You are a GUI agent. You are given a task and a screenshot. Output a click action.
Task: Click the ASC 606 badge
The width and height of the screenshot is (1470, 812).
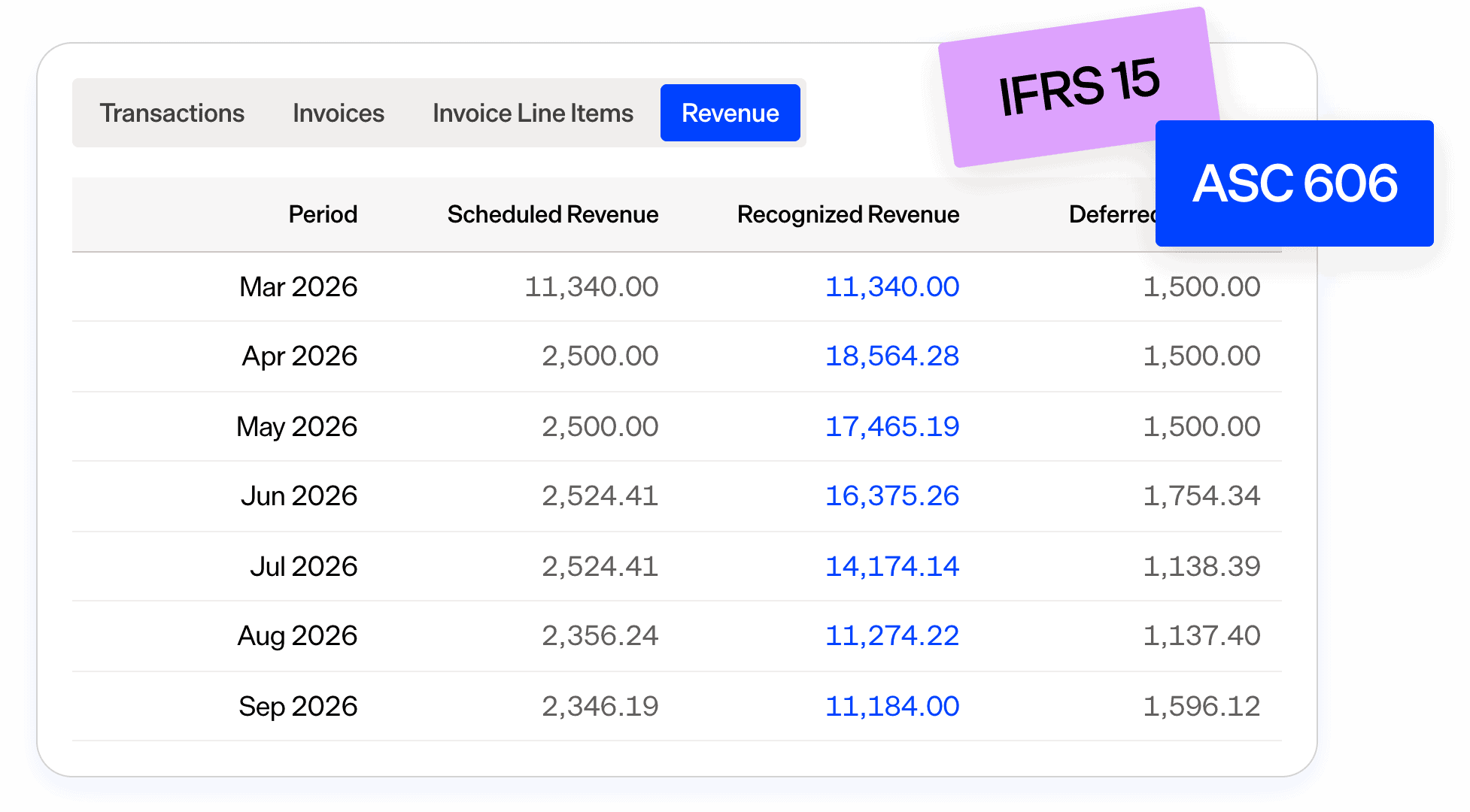[1295, 183]
